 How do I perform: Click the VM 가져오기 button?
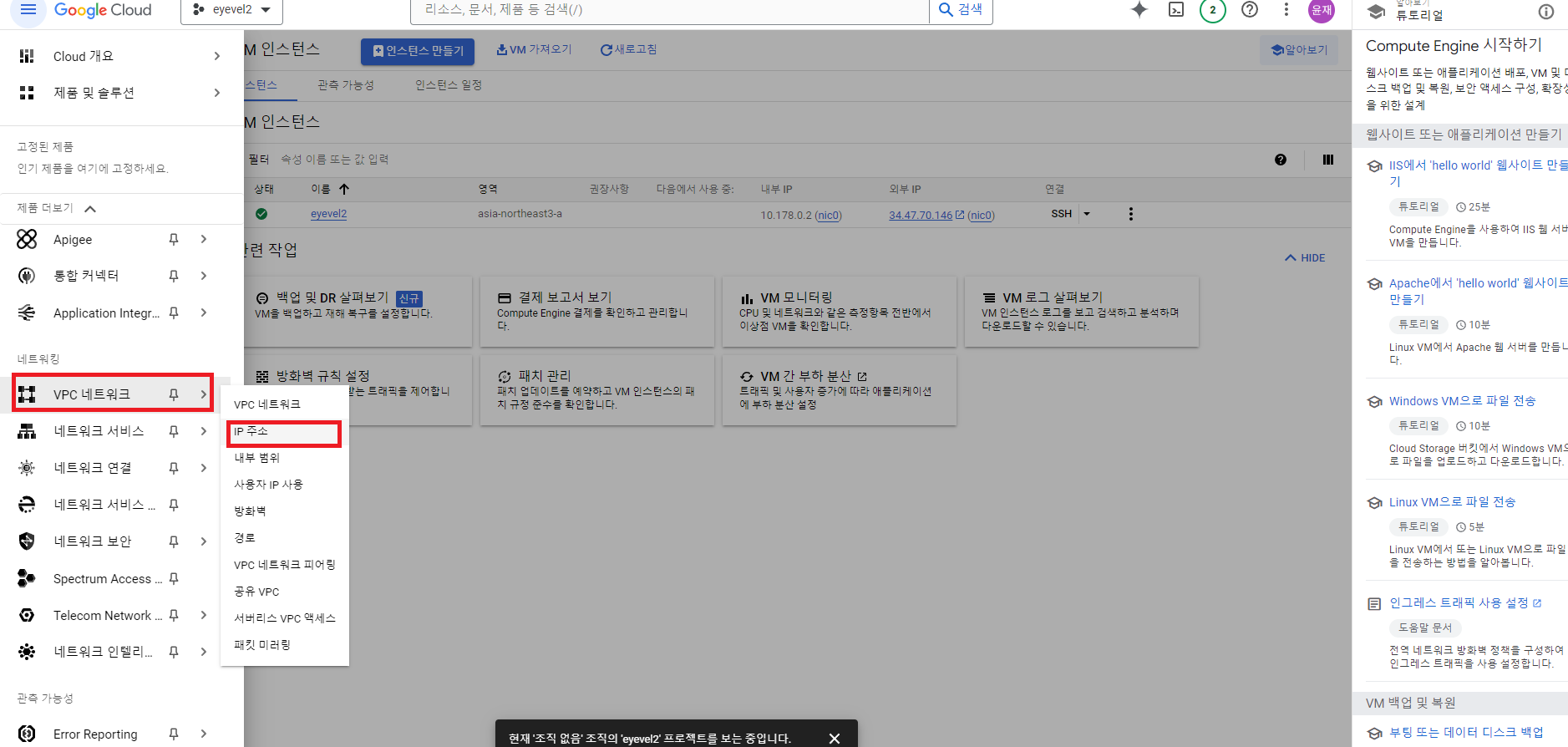click(x=534, y=50)
